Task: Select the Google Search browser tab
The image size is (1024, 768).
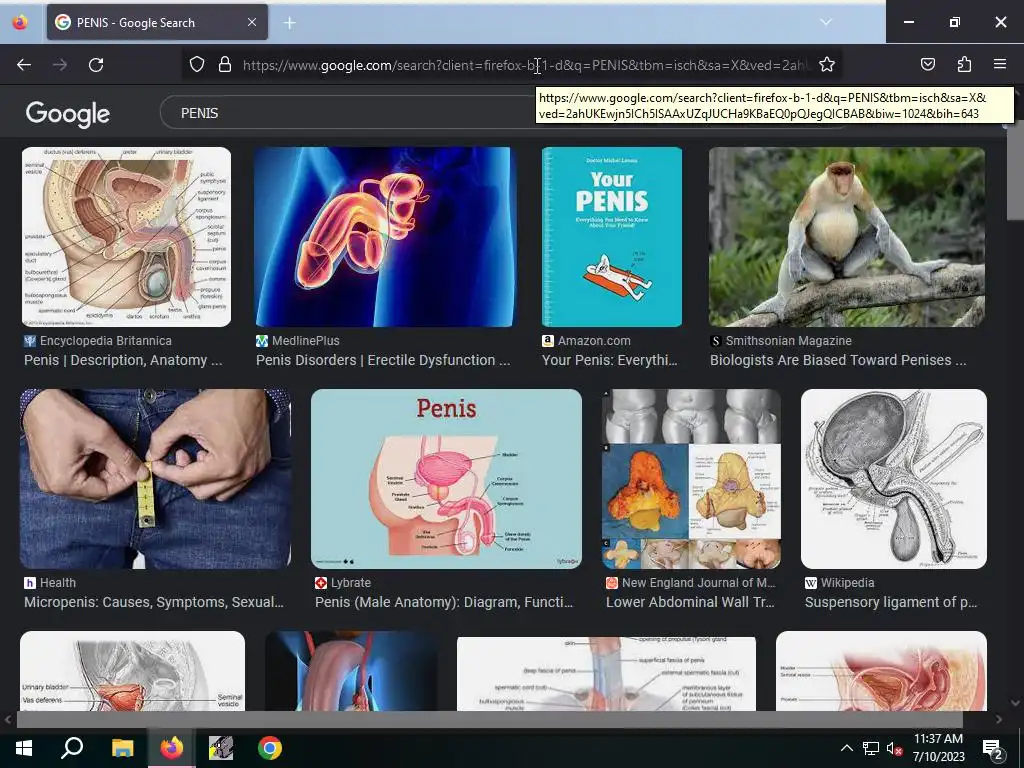Action: pos(157,22)
